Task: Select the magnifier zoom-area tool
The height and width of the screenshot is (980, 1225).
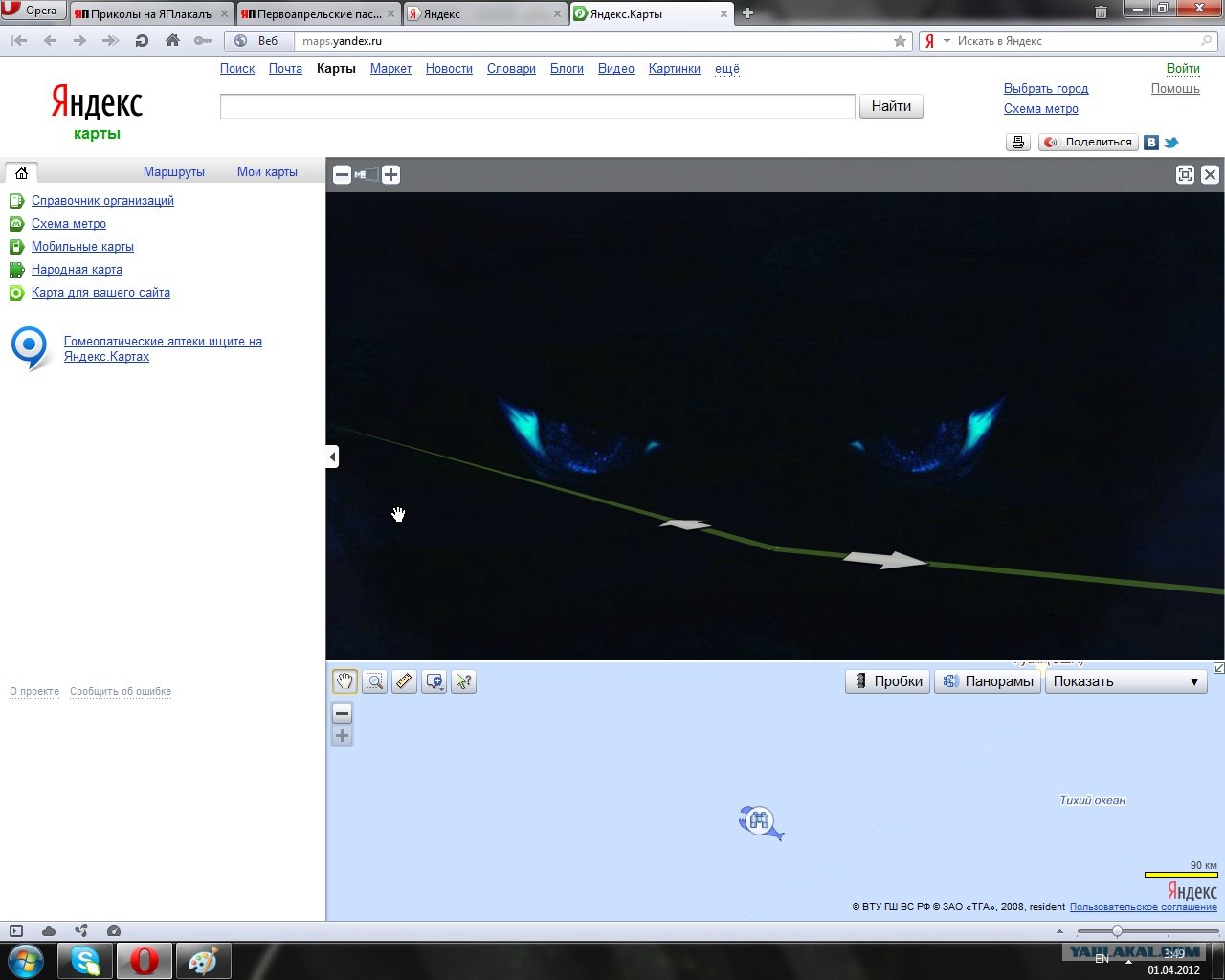Action: 374,681
